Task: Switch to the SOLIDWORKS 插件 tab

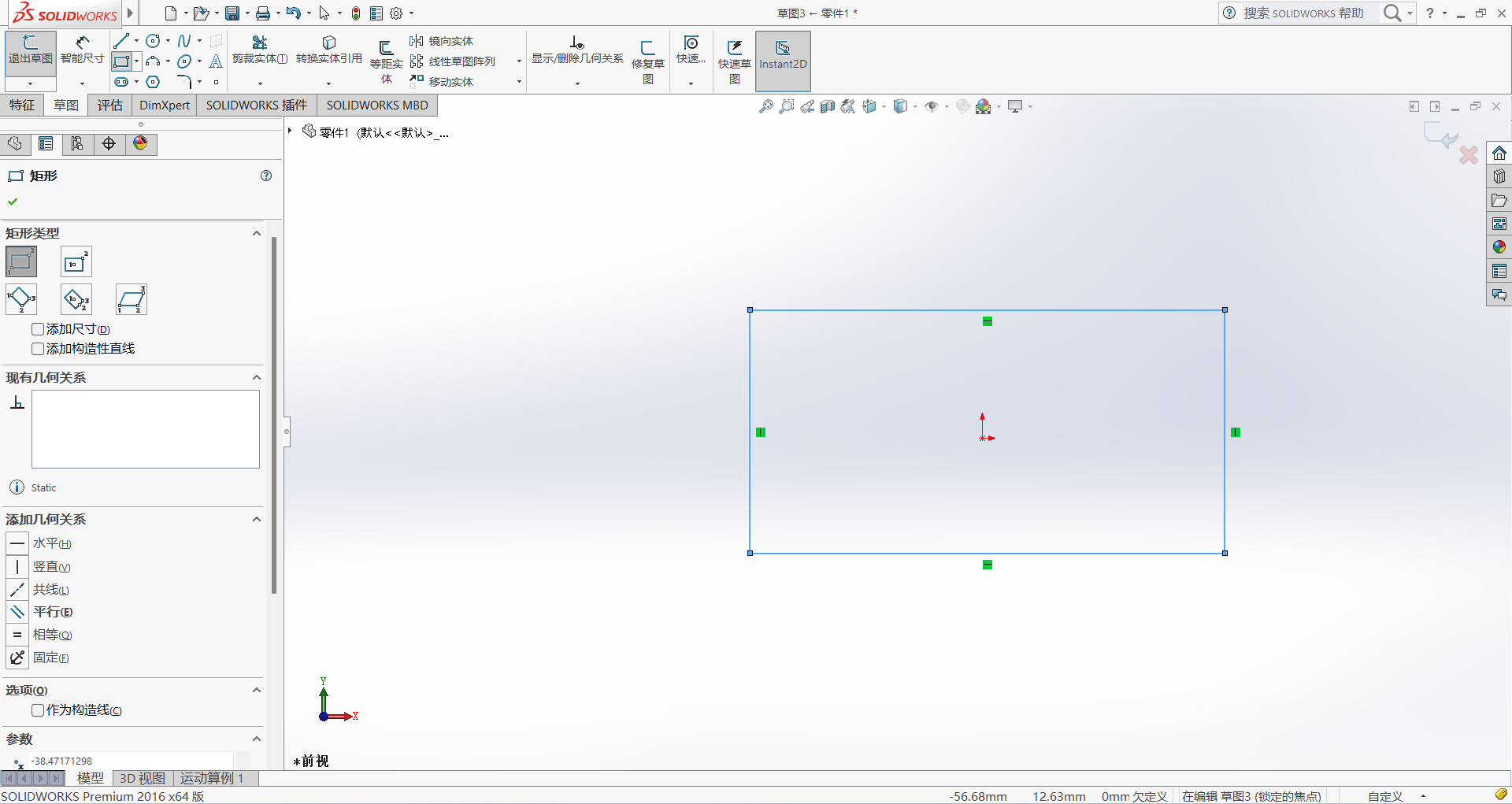Action: [x=257, y=105]
